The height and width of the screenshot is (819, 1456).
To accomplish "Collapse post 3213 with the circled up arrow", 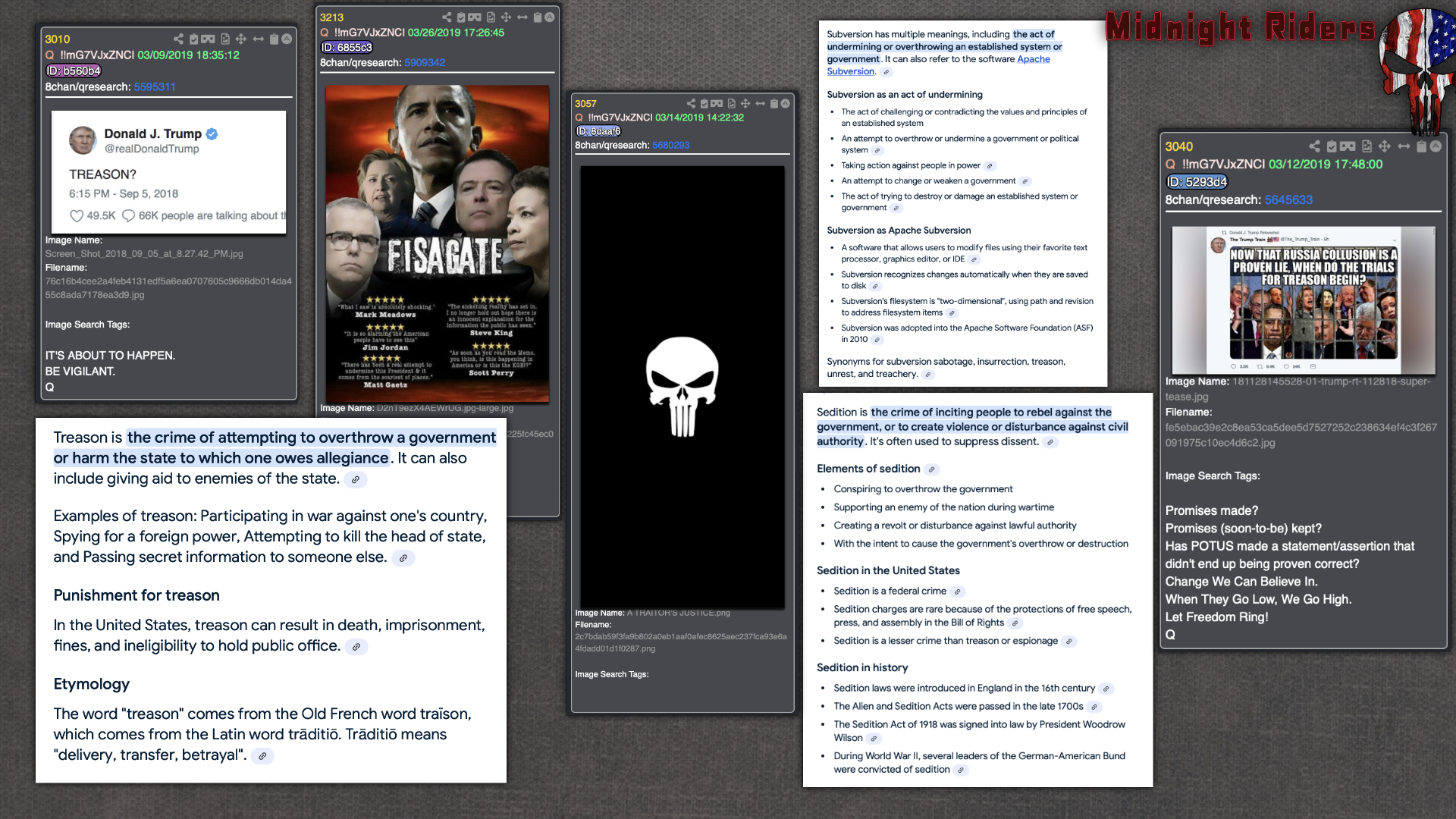I will tap(550, 17).
